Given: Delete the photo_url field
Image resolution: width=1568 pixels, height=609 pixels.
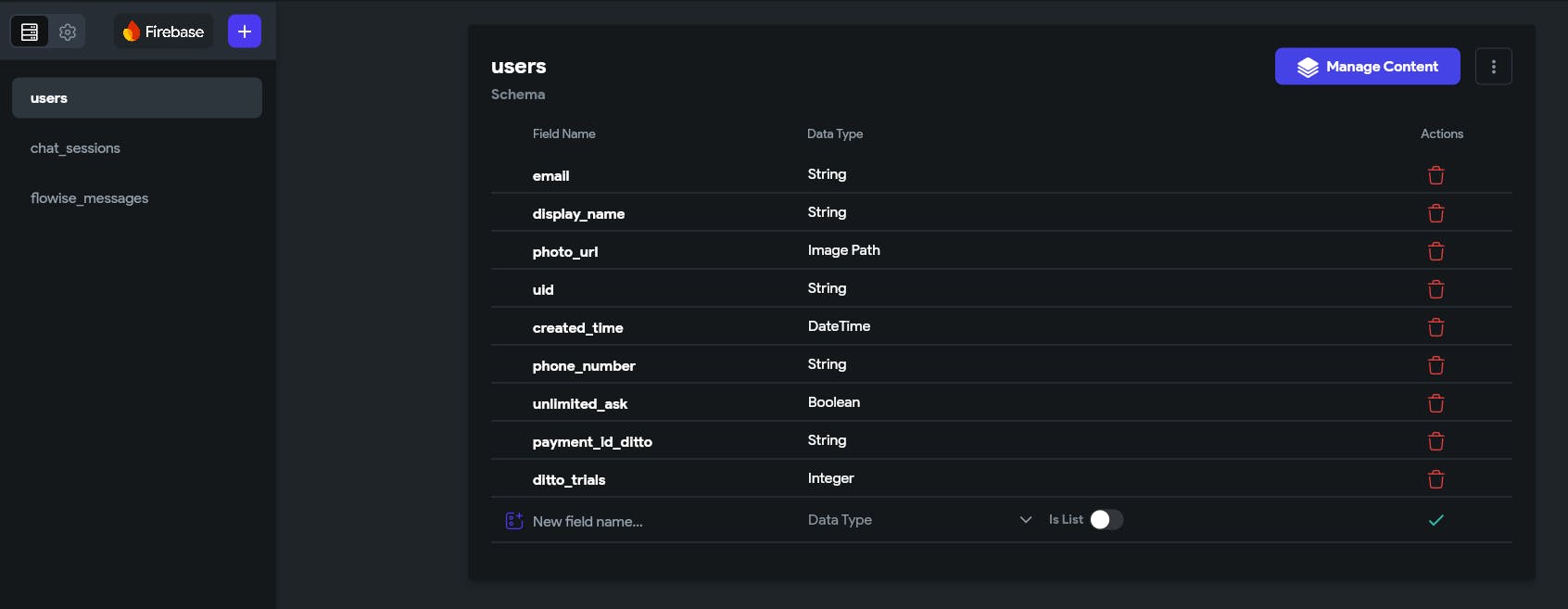Looking at the screenshot, I should (x=1435, y=251).
